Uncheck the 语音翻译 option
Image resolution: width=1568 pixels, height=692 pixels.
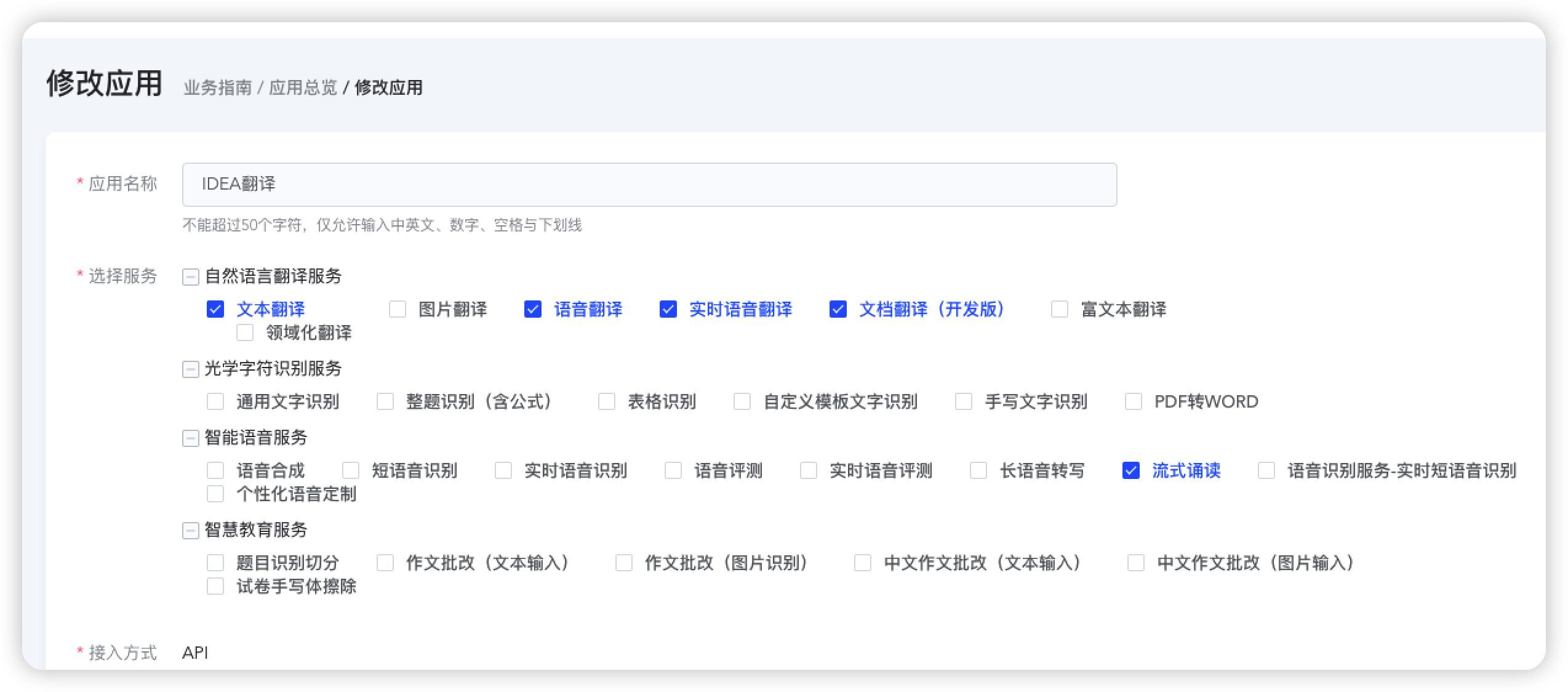click(x=533, y=310)
